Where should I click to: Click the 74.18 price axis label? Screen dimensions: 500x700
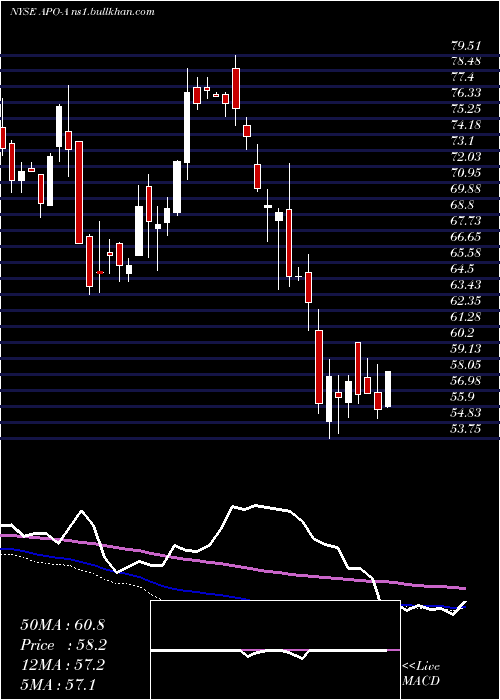(x=465, y=125)
